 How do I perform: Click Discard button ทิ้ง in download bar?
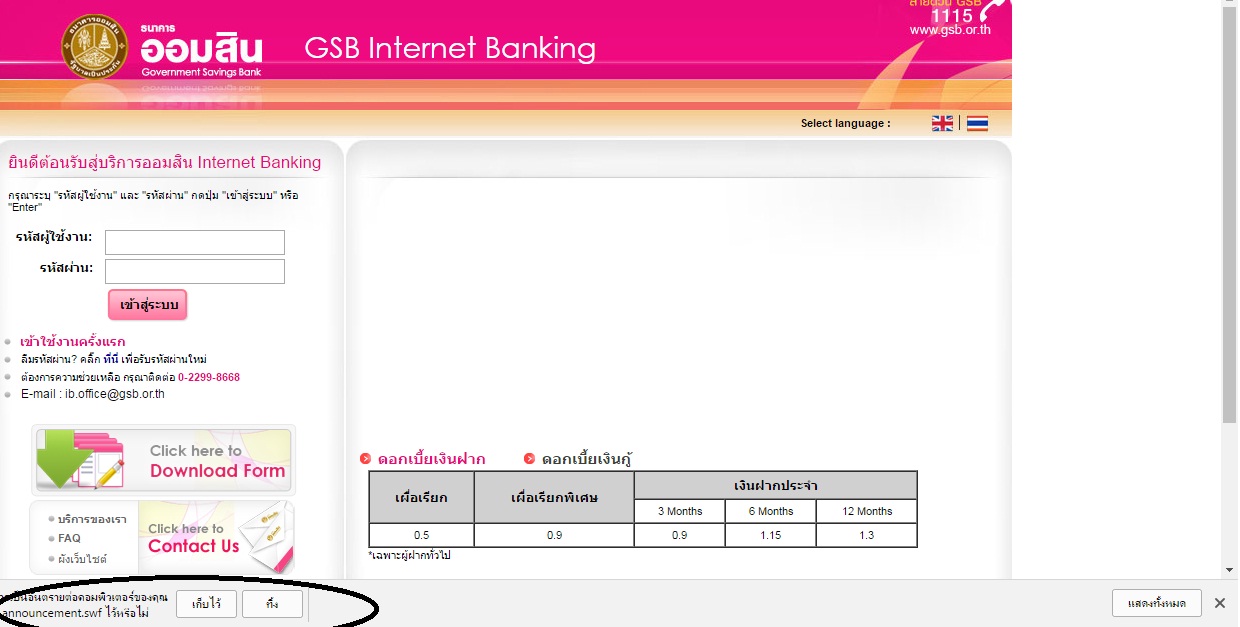pyautogui.click(x=272, y=604)
